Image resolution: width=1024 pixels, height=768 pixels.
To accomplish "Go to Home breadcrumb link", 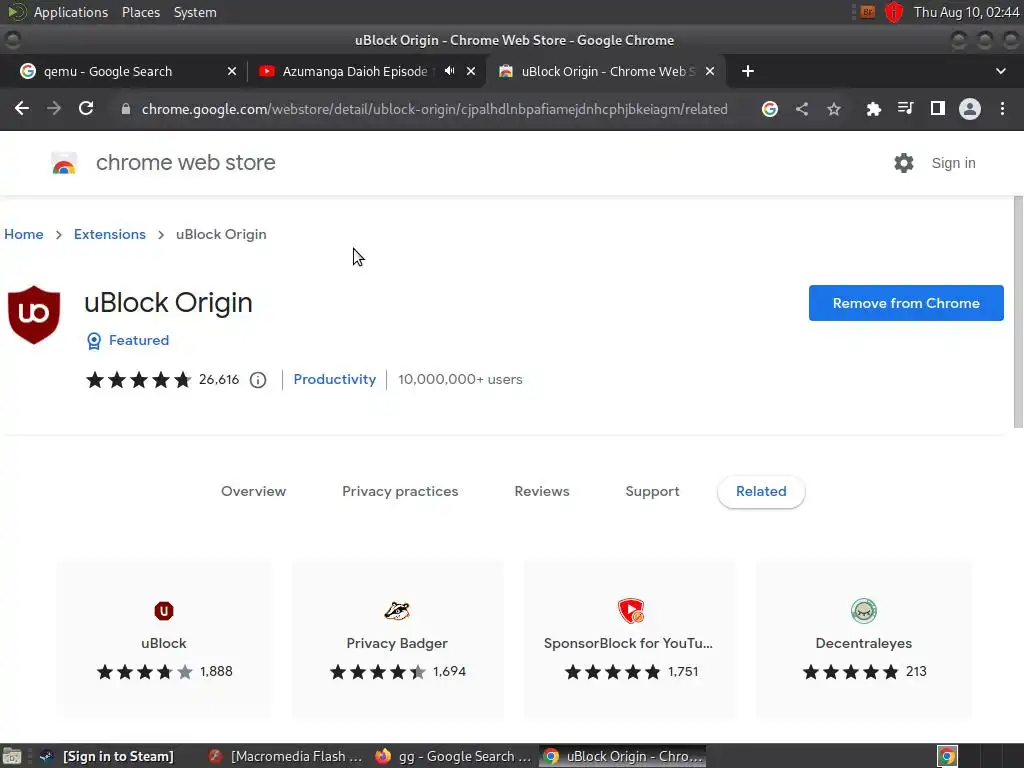I will click(24, 234).
